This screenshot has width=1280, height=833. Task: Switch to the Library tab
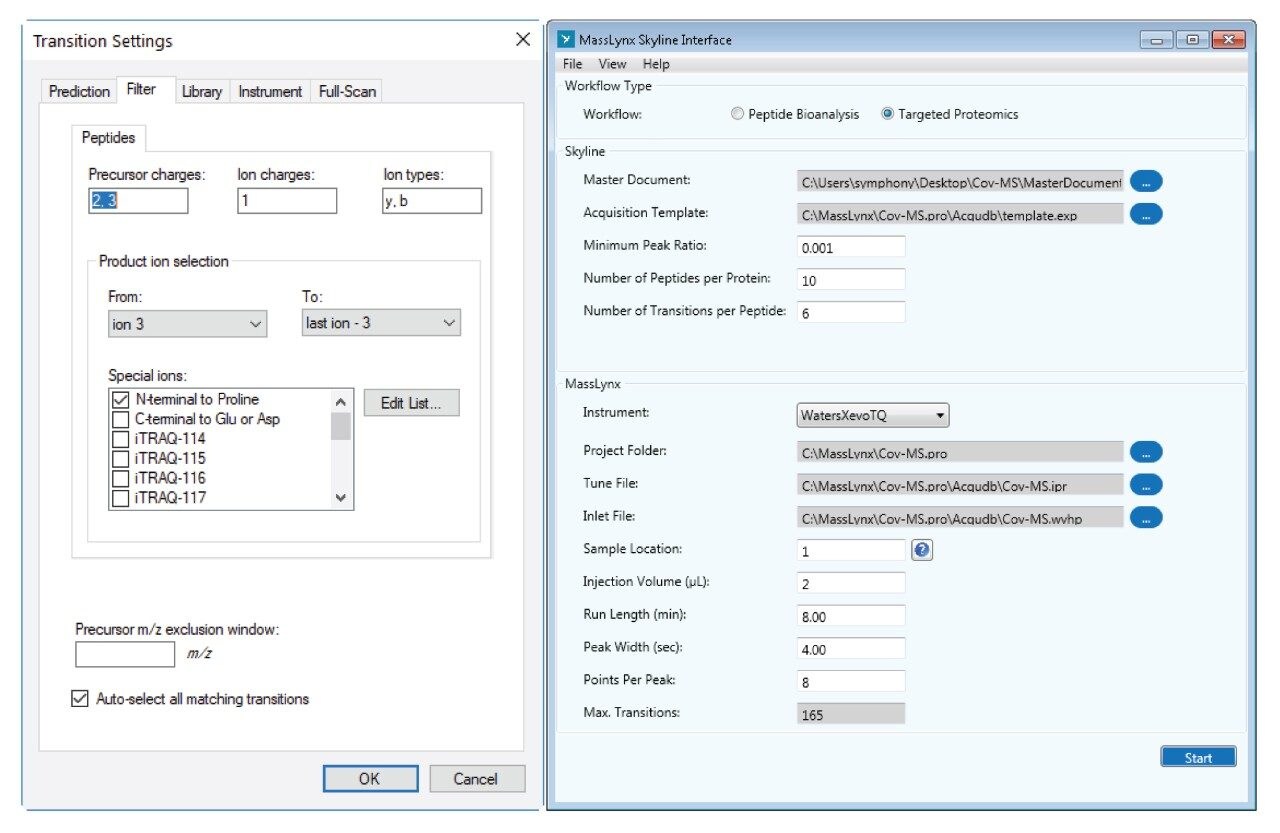pos(202,91)
